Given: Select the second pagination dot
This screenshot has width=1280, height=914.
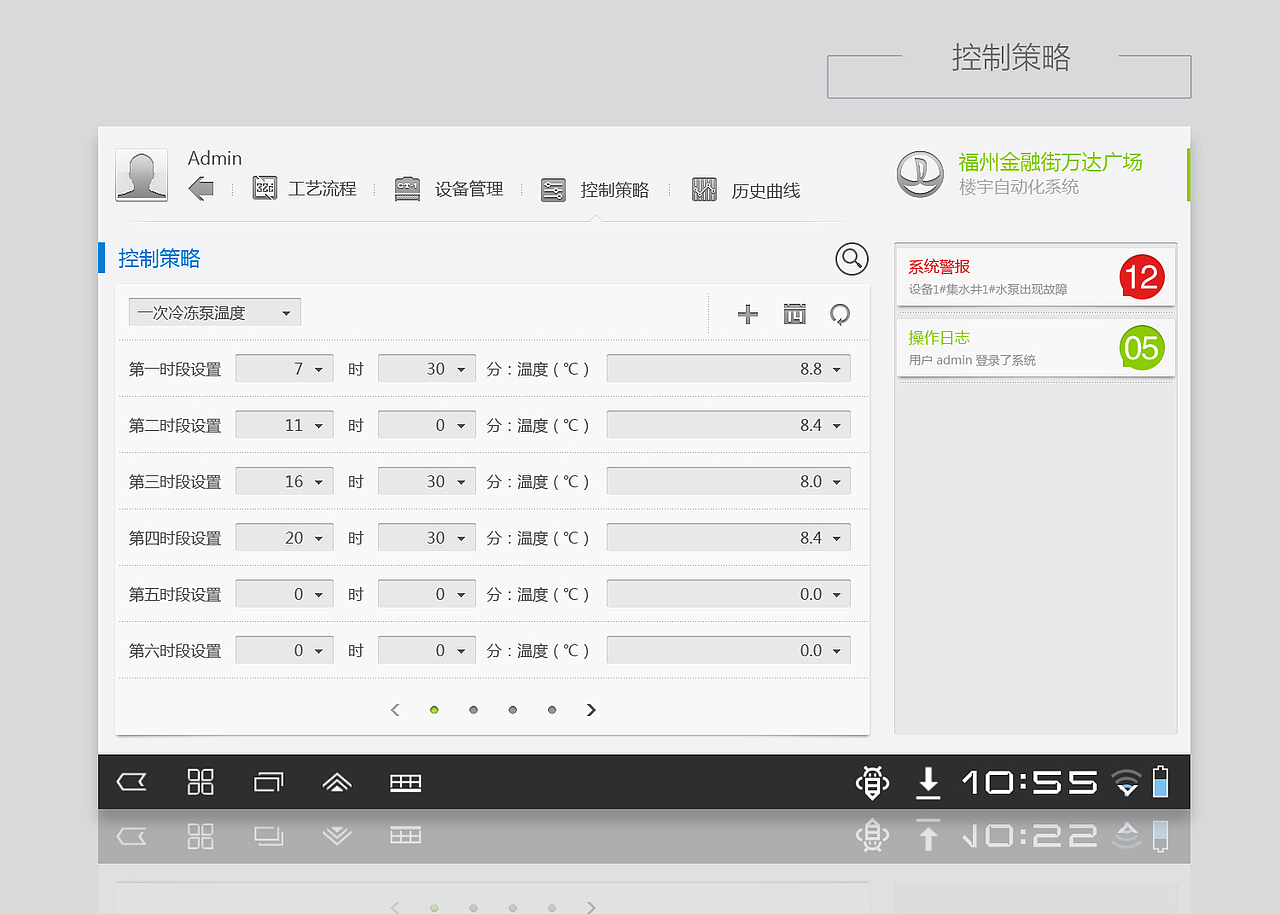Looking at the screenshot, I should [473, 710].
